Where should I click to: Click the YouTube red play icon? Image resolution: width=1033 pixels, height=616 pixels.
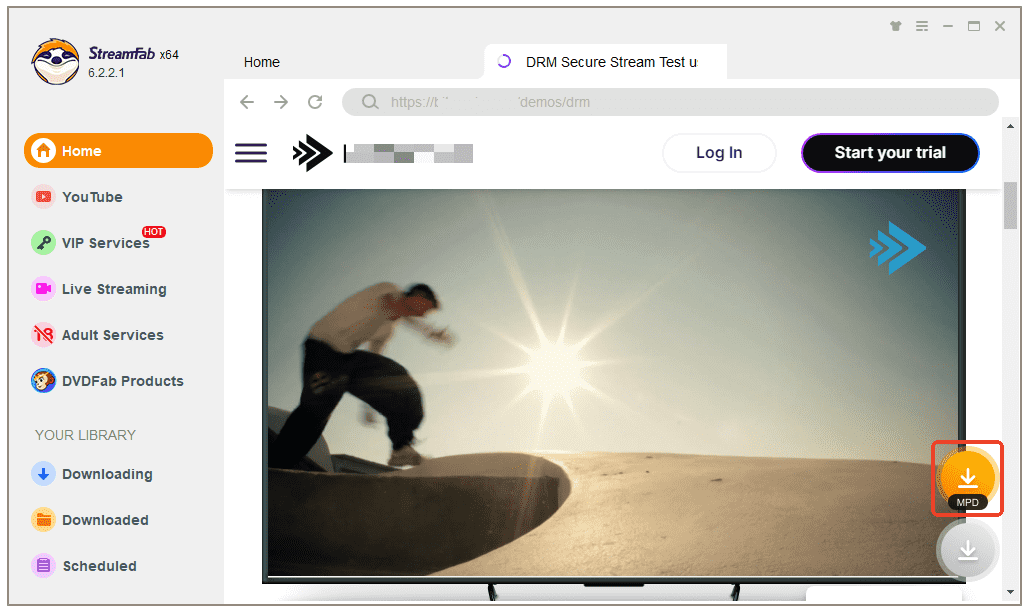[43, 197]
